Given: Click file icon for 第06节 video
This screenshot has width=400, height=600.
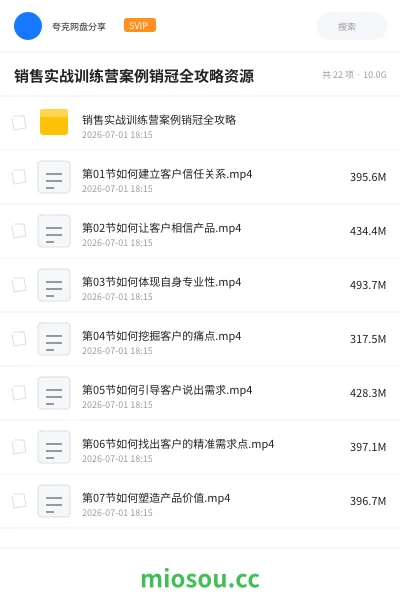Looking at the screenshot, I should tap(54, 447).
